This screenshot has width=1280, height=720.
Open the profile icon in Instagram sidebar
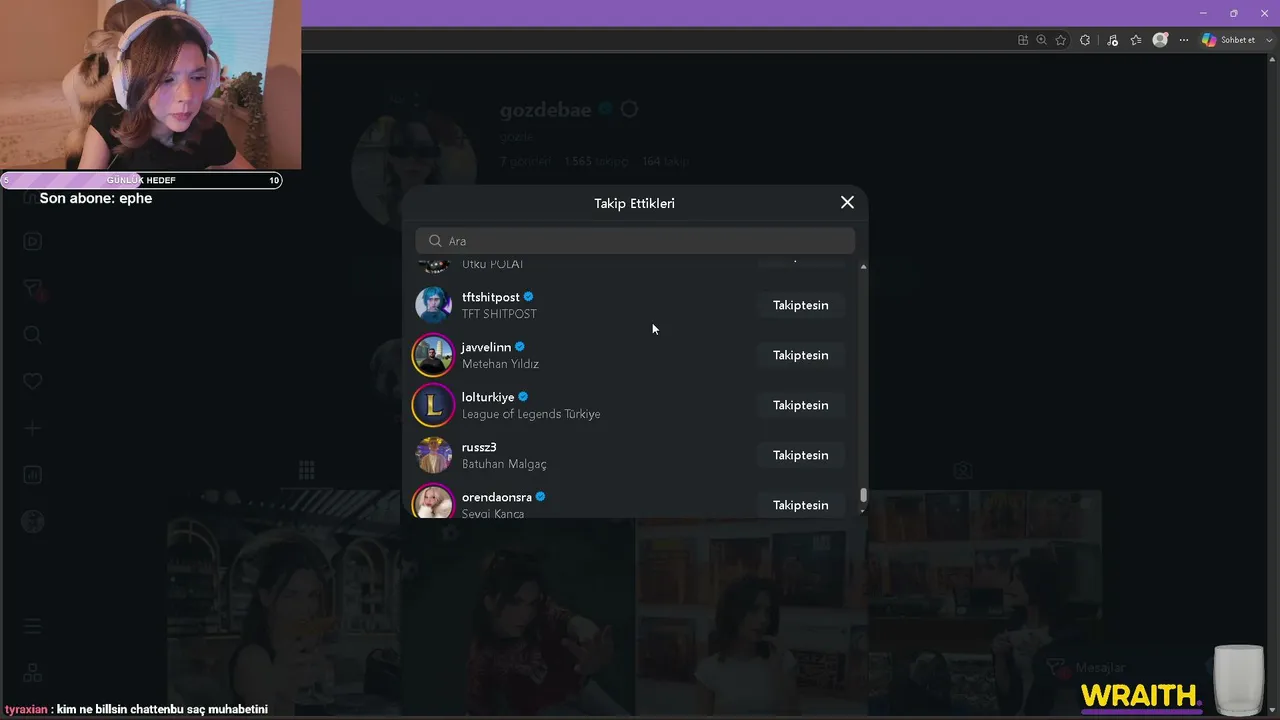[x=33, y=522]
